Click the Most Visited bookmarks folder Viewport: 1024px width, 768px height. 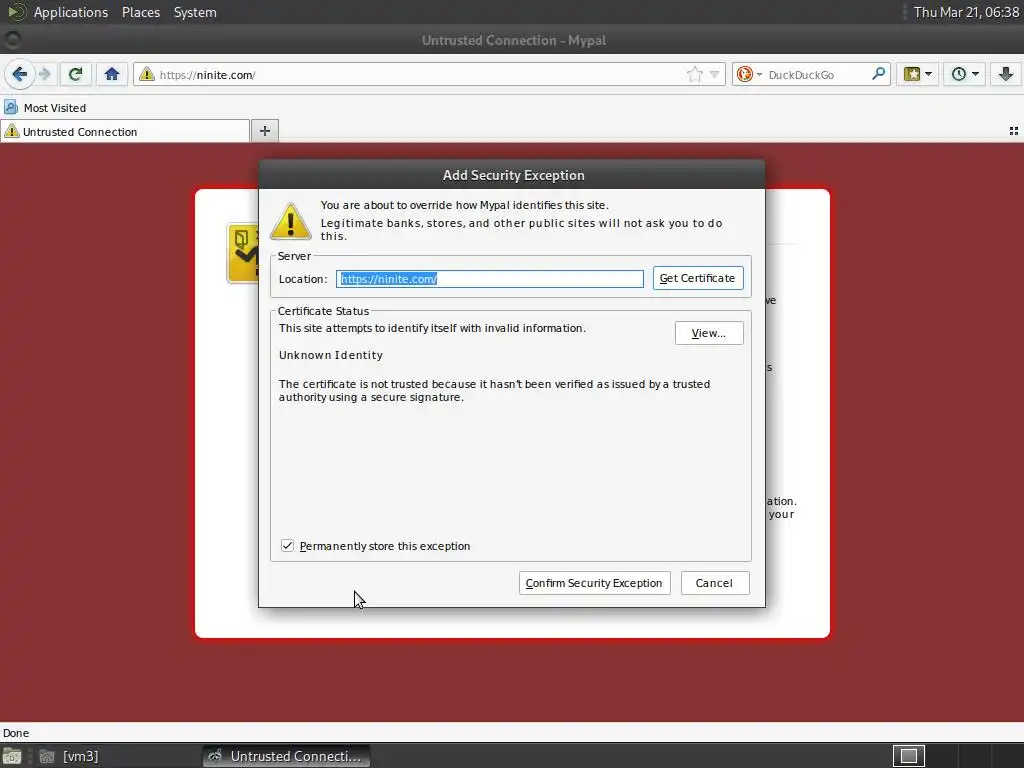click(46, 108)
